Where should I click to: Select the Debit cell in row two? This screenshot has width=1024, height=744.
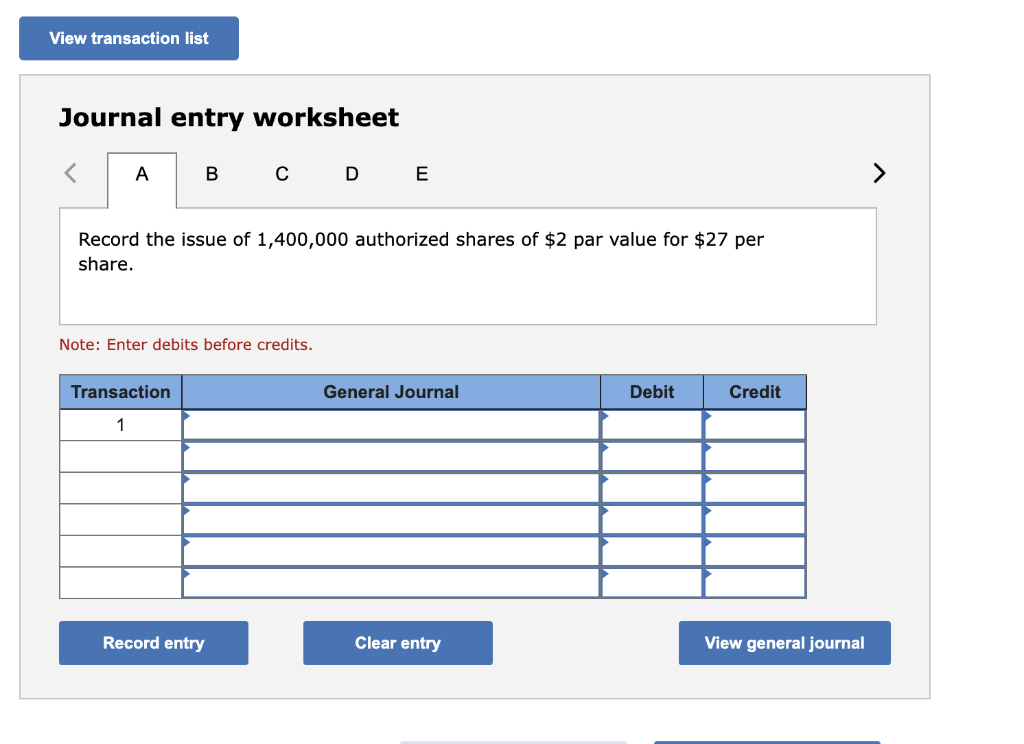point(652,457)
